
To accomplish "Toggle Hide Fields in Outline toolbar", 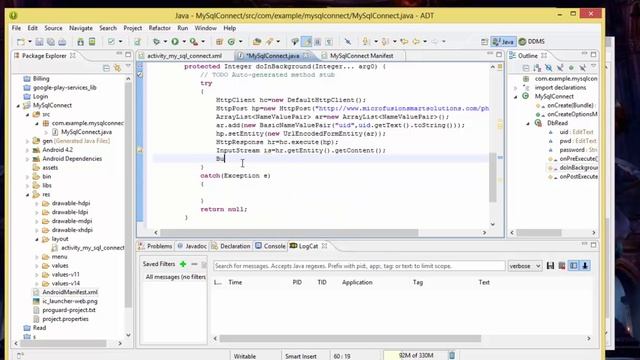I will (x=549, y=68).
